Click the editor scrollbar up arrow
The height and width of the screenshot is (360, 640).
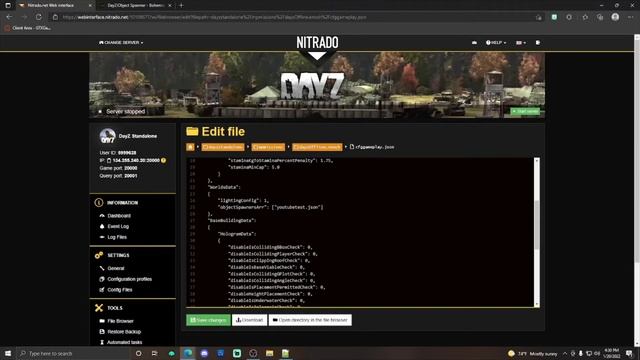click(x=537, y=161)
